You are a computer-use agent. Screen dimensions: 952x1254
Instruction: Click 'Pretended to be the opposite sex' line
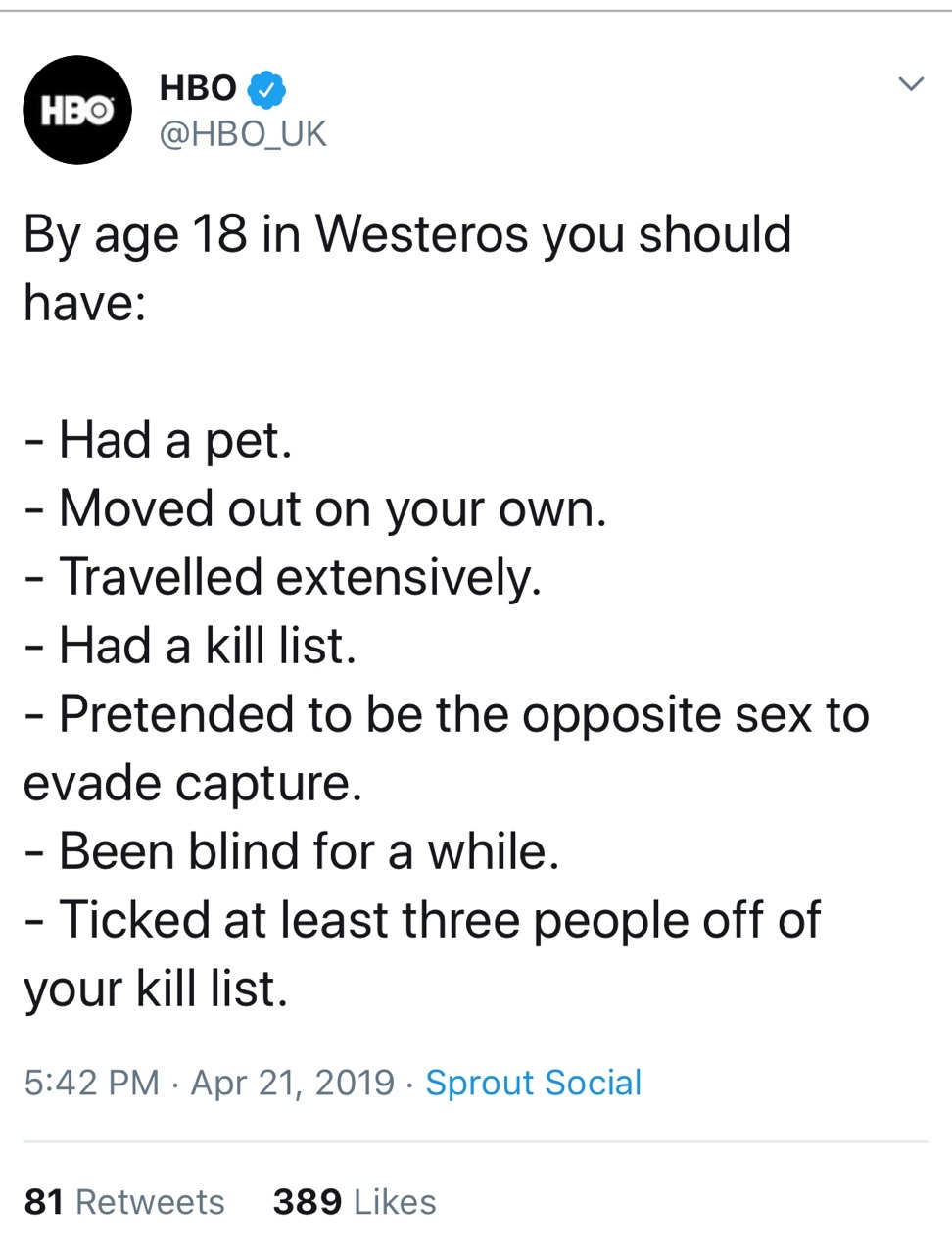pyautogui.click(x=447, y=715)
